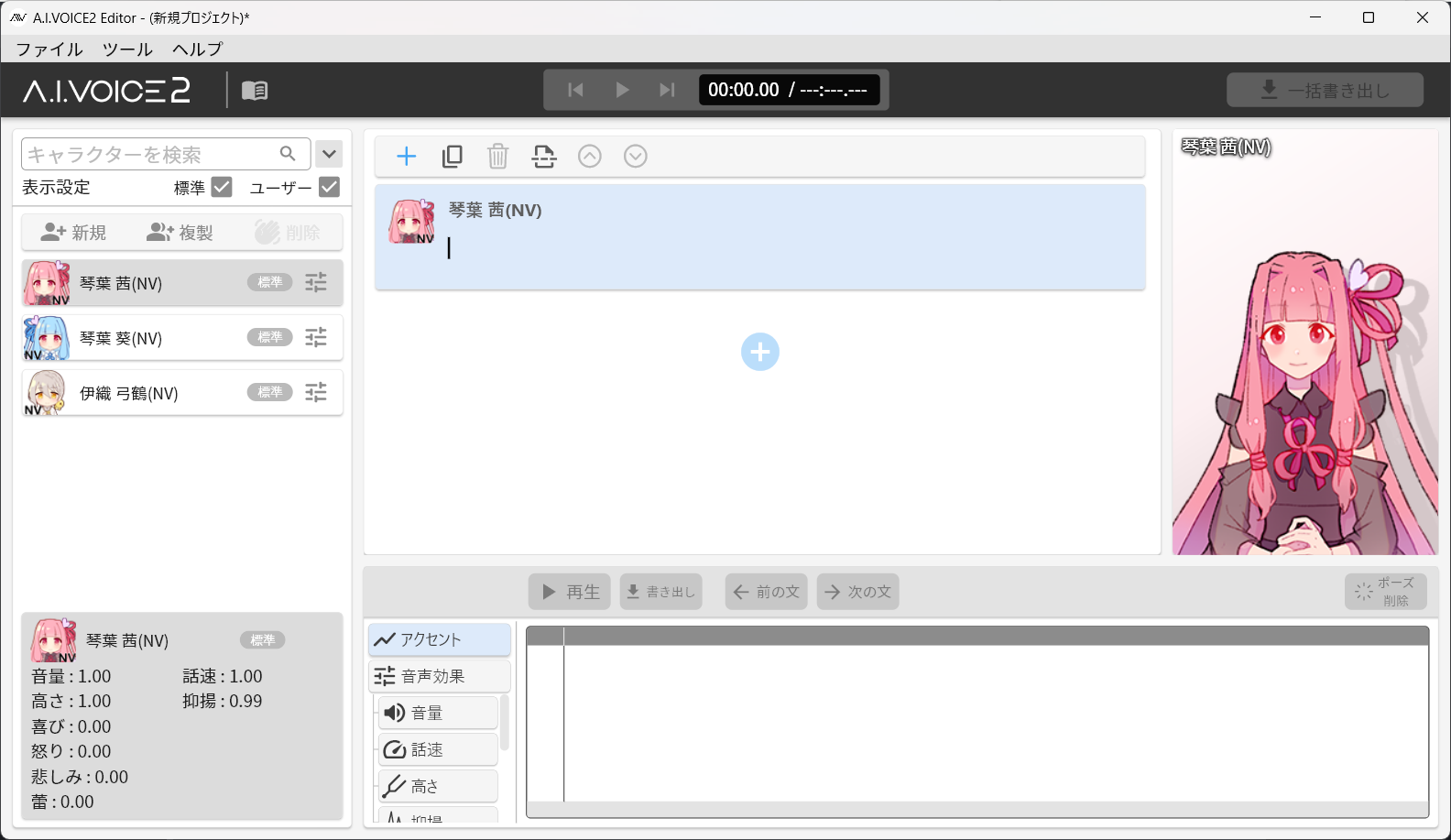Open the ヘルプ menu
This screenshot has height=840, width=1451.
[x=198, y=49]
